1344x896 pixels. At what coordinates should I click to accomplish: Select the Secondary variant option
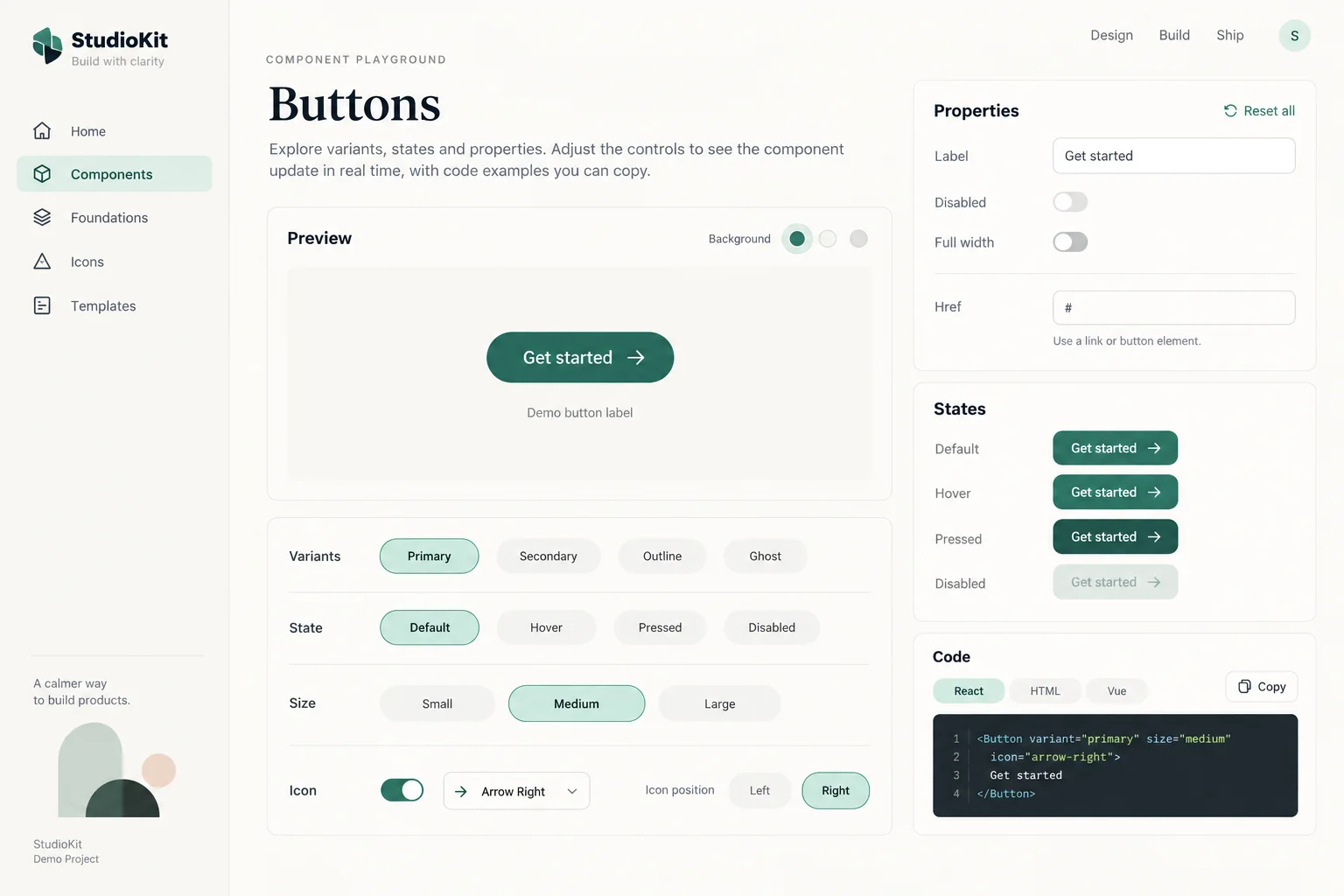549,556
